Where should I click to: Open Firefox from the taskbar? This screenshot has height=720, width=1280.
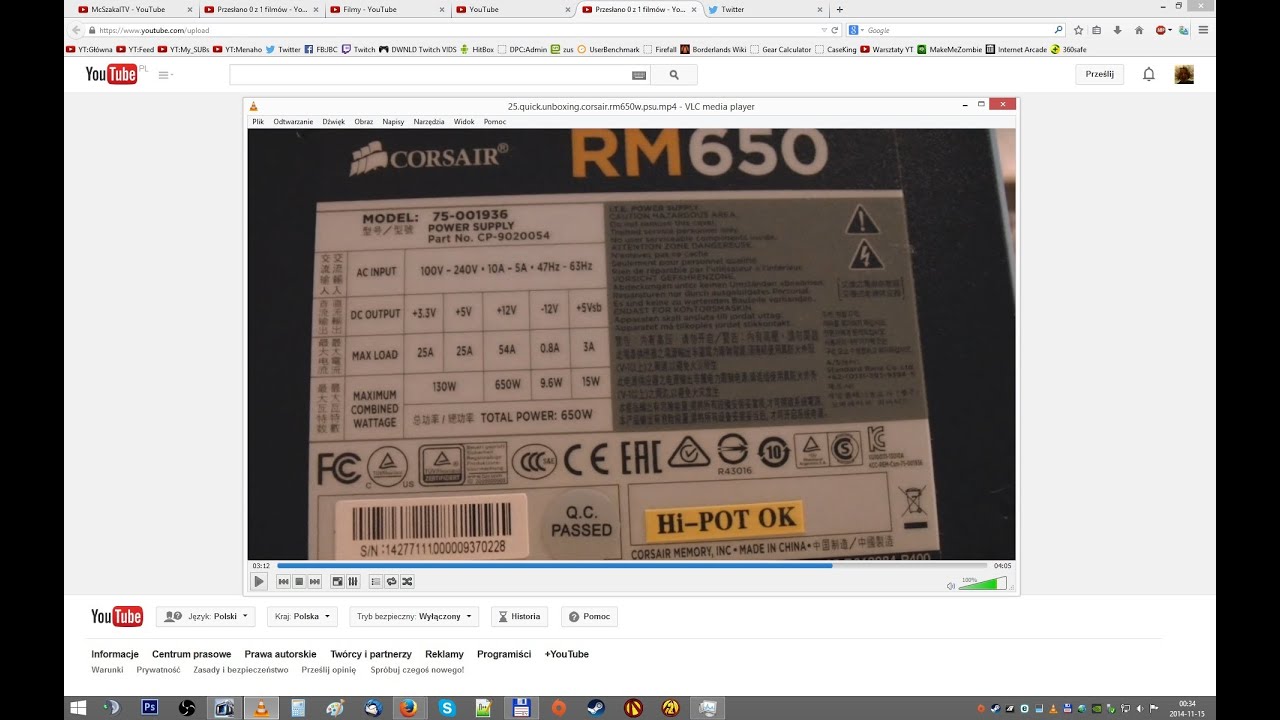(407, 708)
